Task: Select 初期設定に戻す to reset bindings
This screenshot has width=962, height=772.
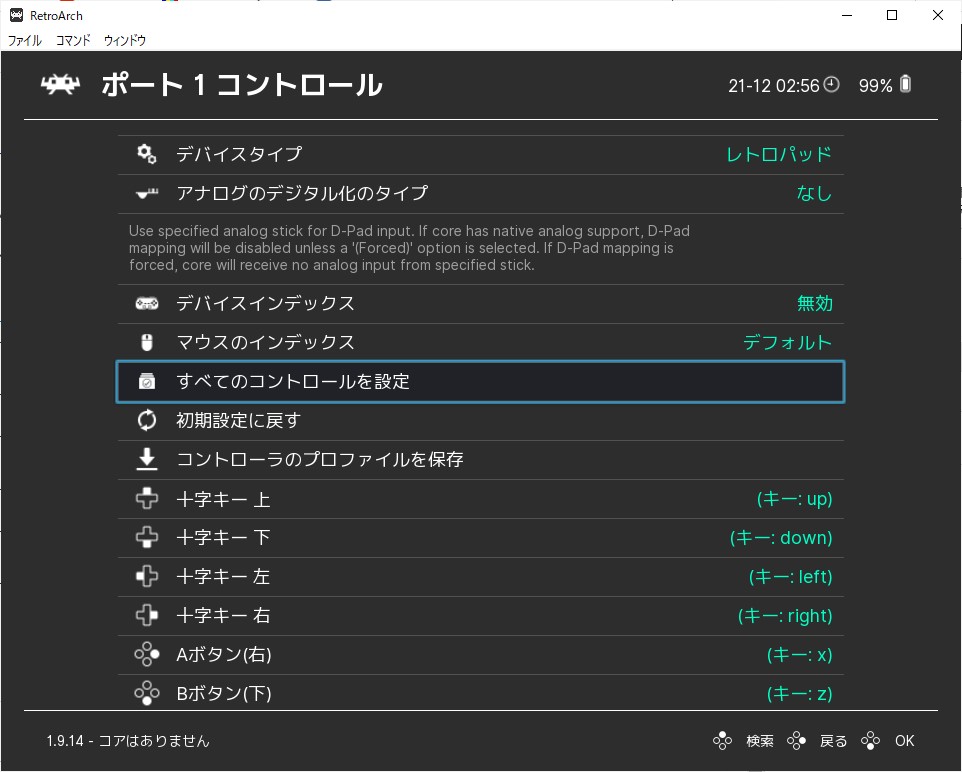Action: coord(480,420)
